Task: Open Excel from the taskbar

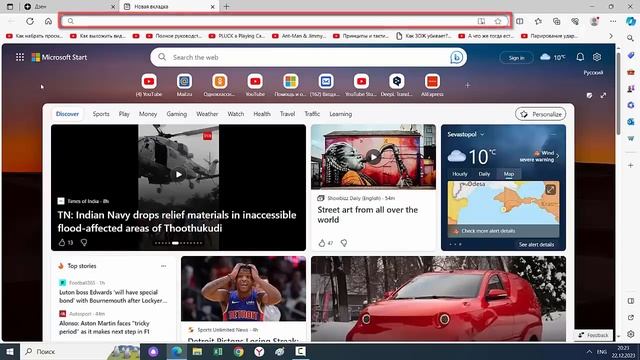Action: pyautogui.click(x=218, y=351)
